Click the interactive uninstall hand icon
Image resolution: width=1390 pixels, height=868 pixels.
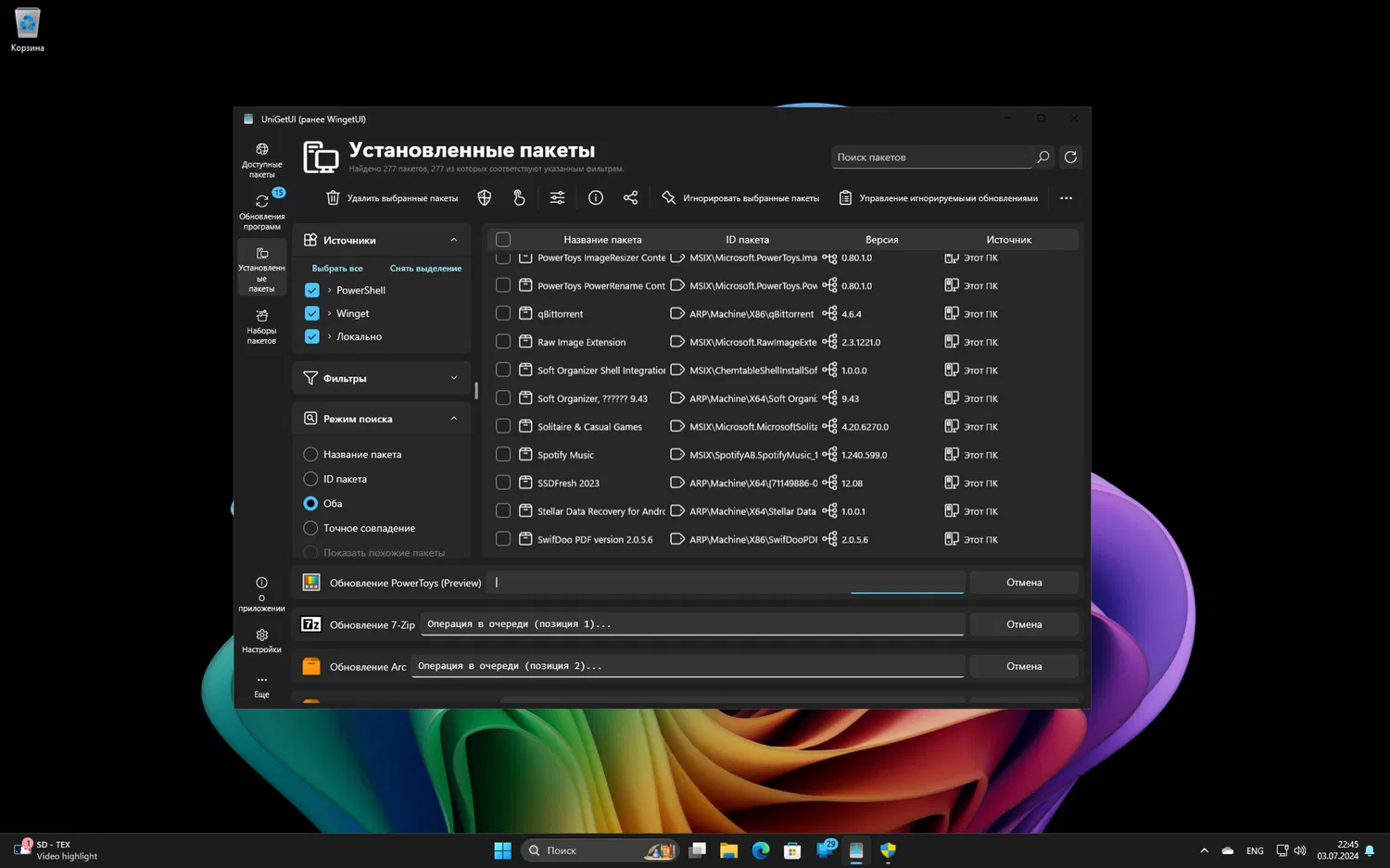point(519,198)
